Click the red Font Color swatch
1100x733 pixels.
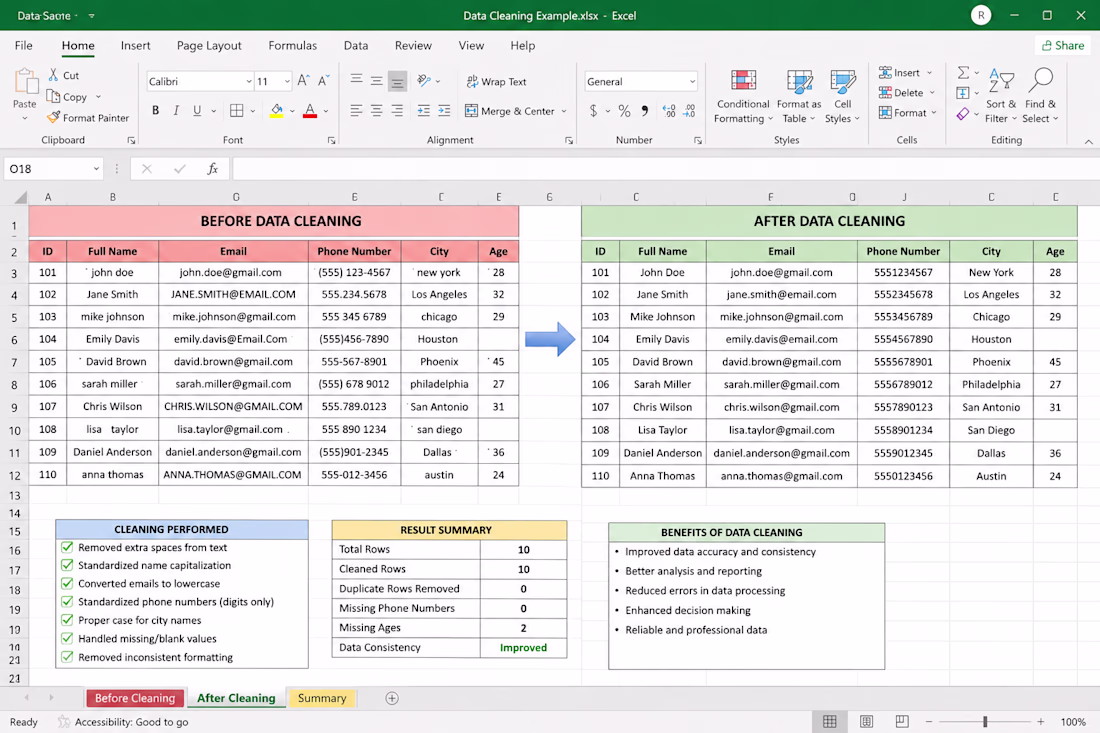[310, 111]
